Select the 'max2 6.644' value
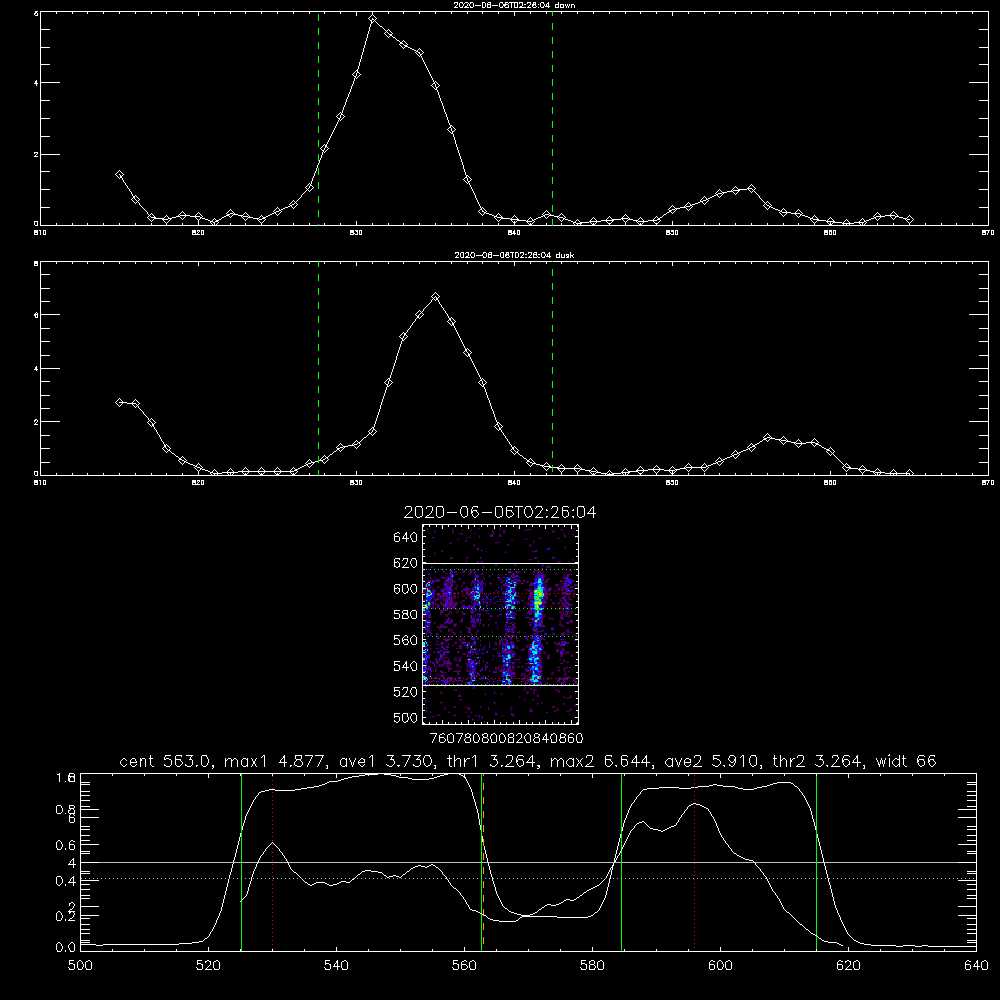 pos(601,761)
